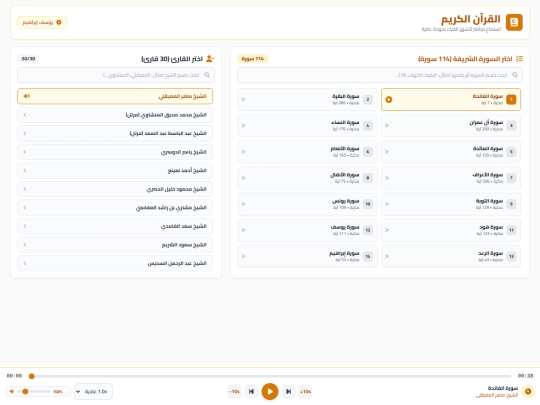Image resolution: width=540 pixels, height=405 pixels.
Task: Click the Quran app logo icon
Action: 514,22
